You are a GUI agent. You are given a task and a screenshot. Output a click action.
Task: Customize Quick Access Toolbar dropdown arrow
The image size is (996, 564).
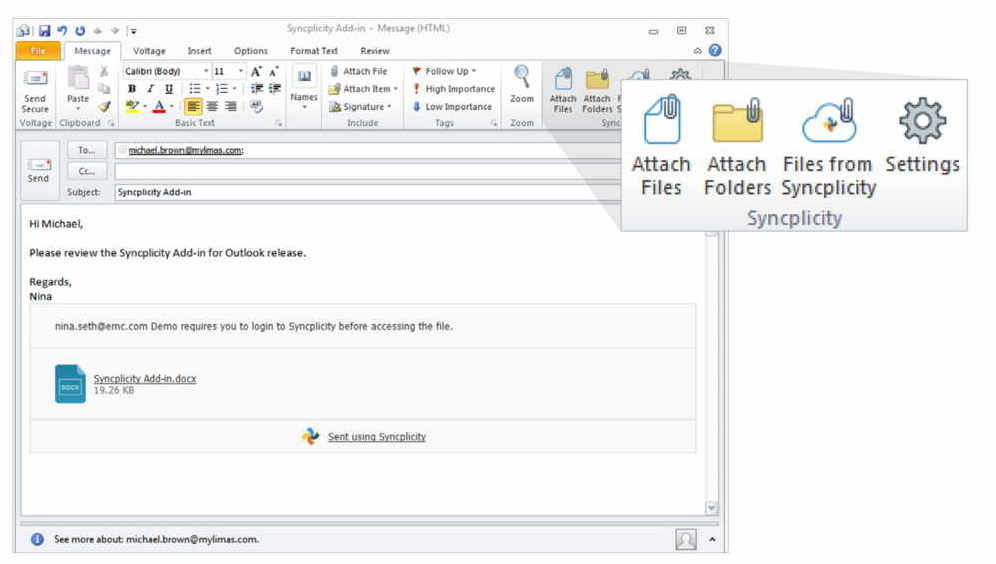click(x=132, y=30)
